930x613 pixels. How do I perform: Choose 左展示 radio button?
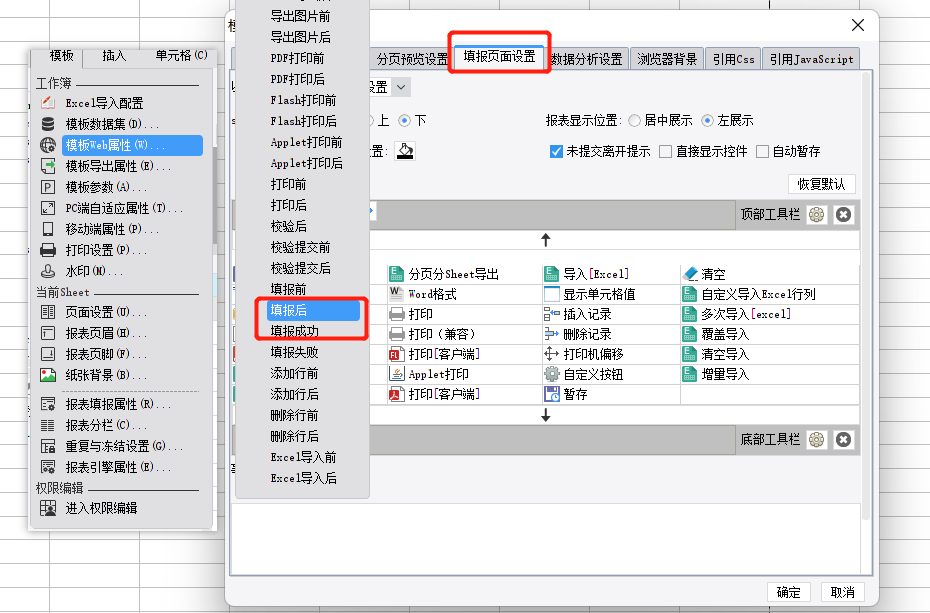point(707,121)
